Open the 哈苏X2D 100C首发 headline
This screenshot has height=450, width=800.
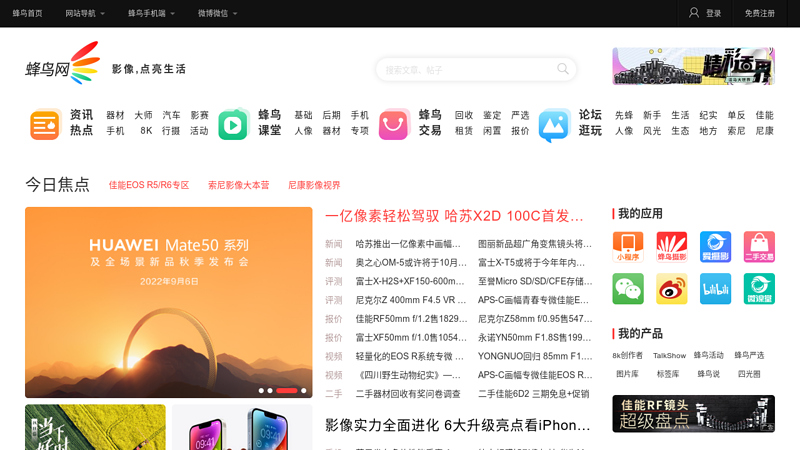pyautogui.click(x=454, y=216)
